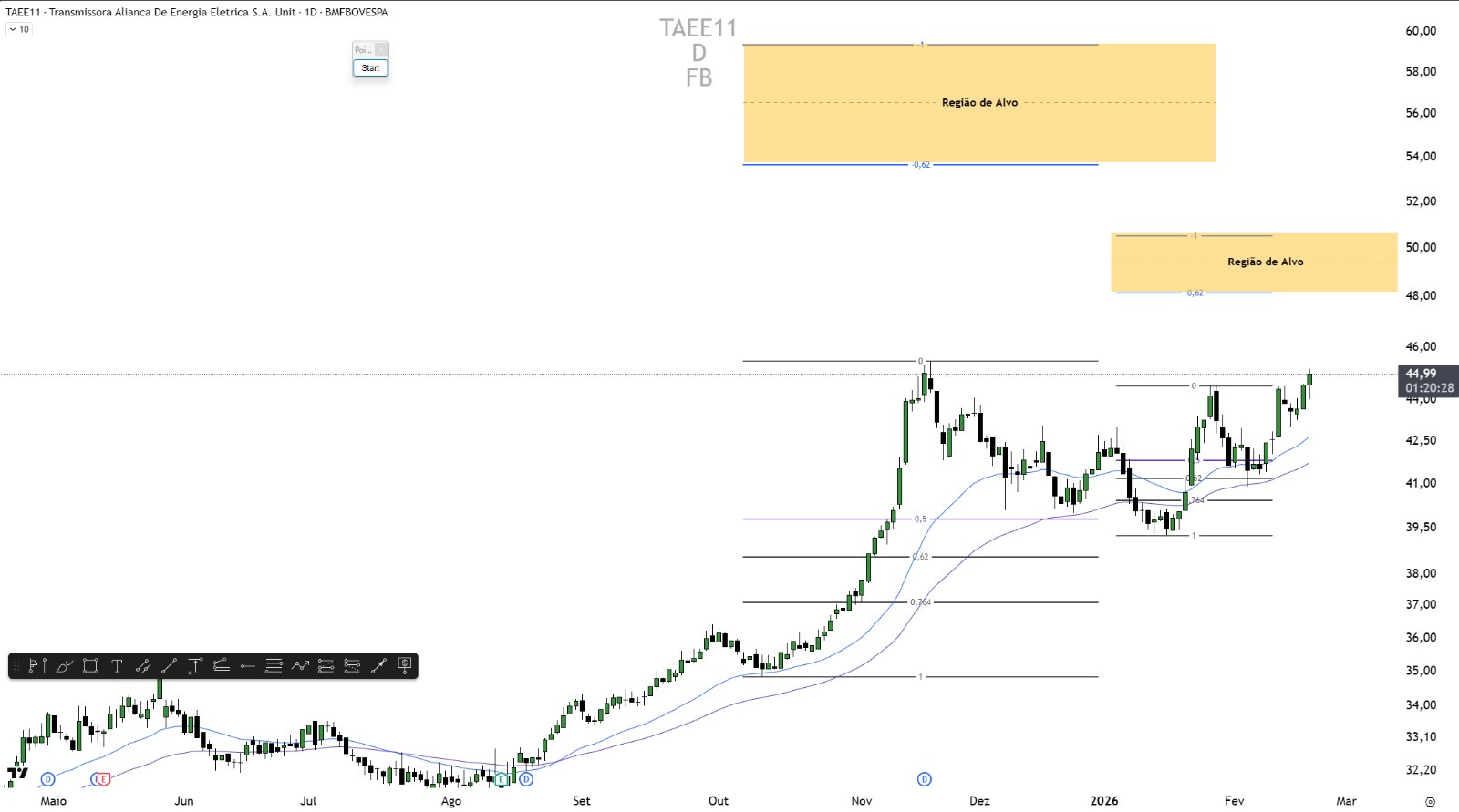Click the 2026 label on the time axis
This screenshot has width=1459, height=812.
[1103, 801]
